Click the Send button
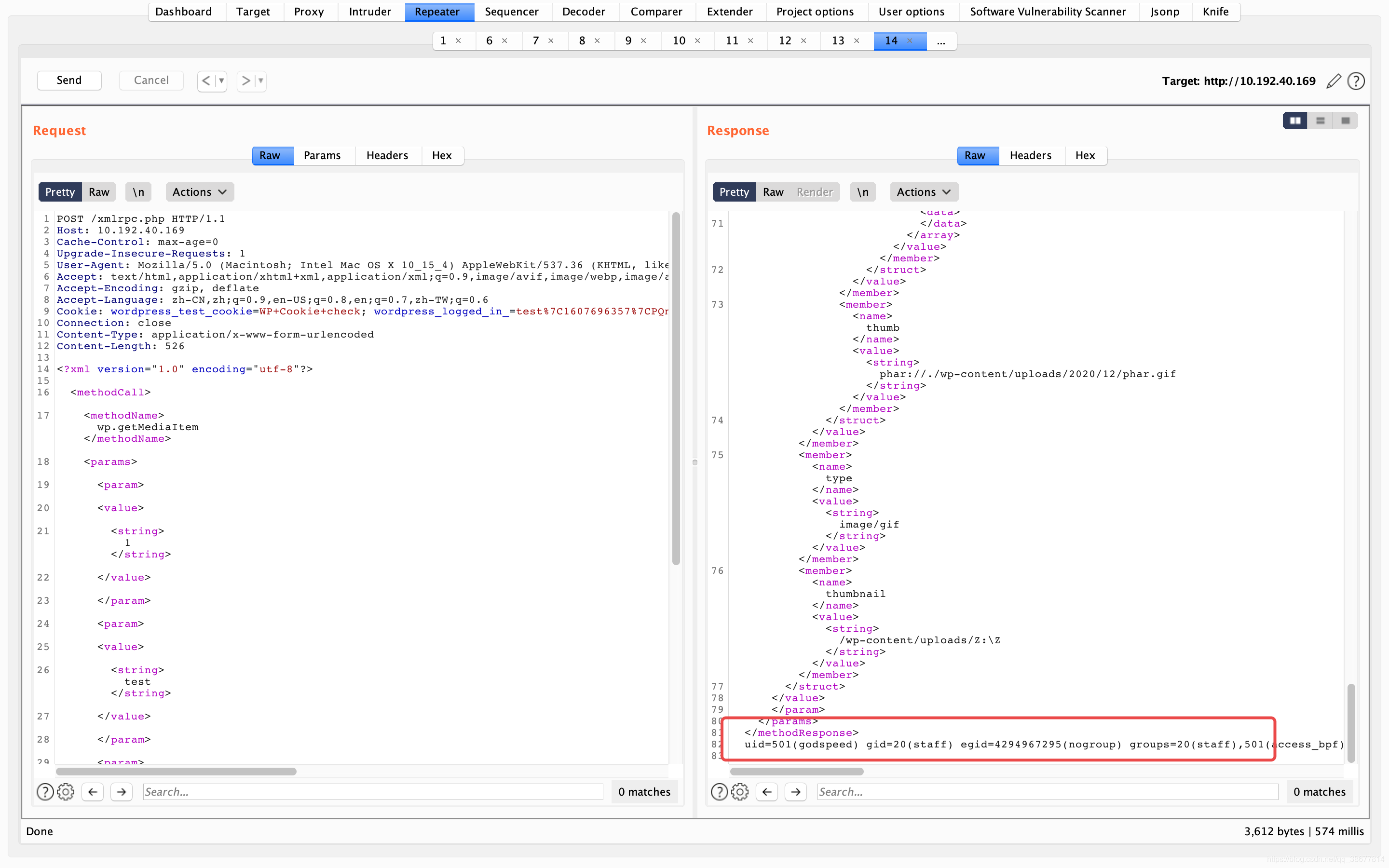The height and width of the screenshot is (868, 1389). tap(69, 81)
